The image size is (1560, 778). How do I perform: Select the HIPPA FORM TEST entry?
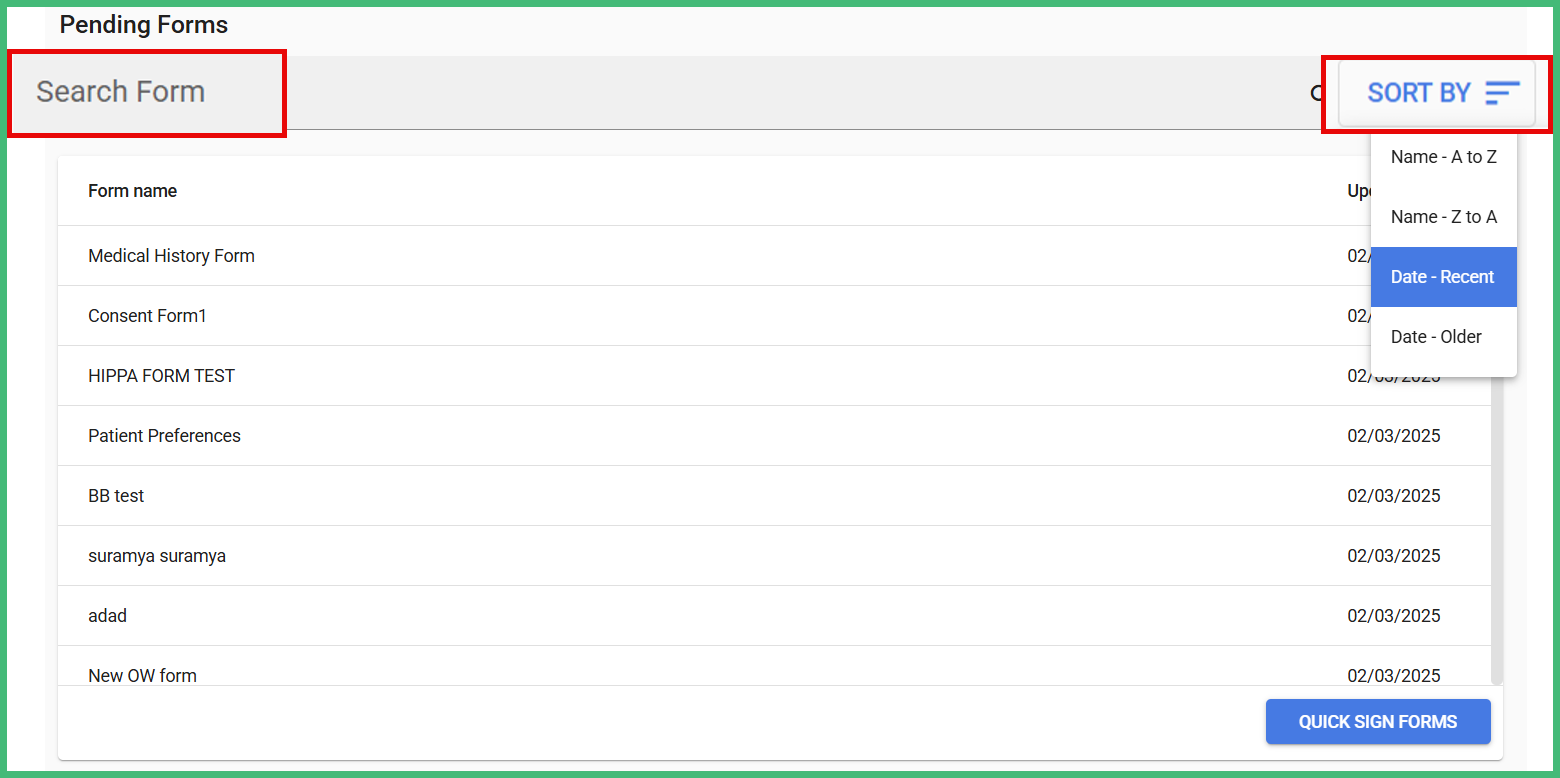[161, 376]
